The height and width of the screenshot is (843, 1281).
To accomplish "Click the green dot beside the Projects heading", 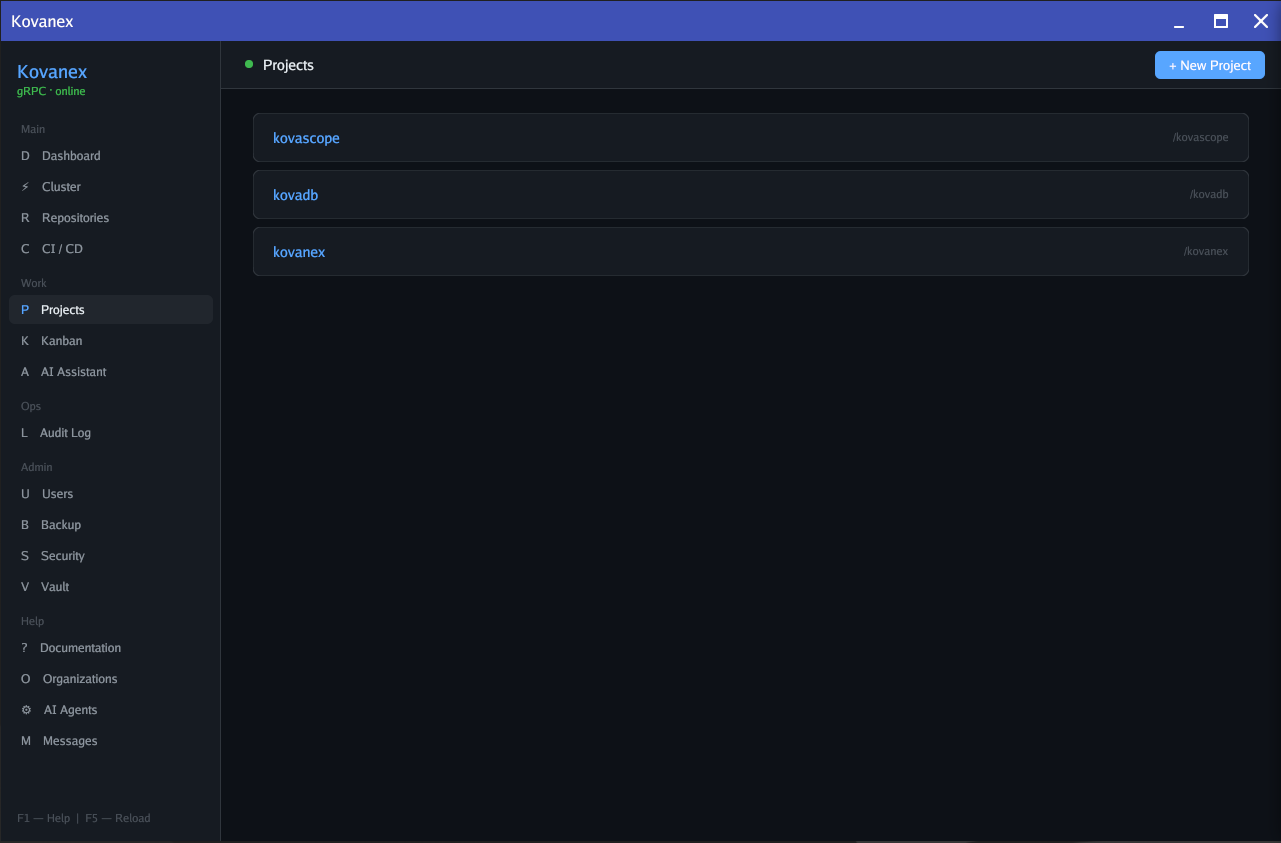I will (248, 64).
